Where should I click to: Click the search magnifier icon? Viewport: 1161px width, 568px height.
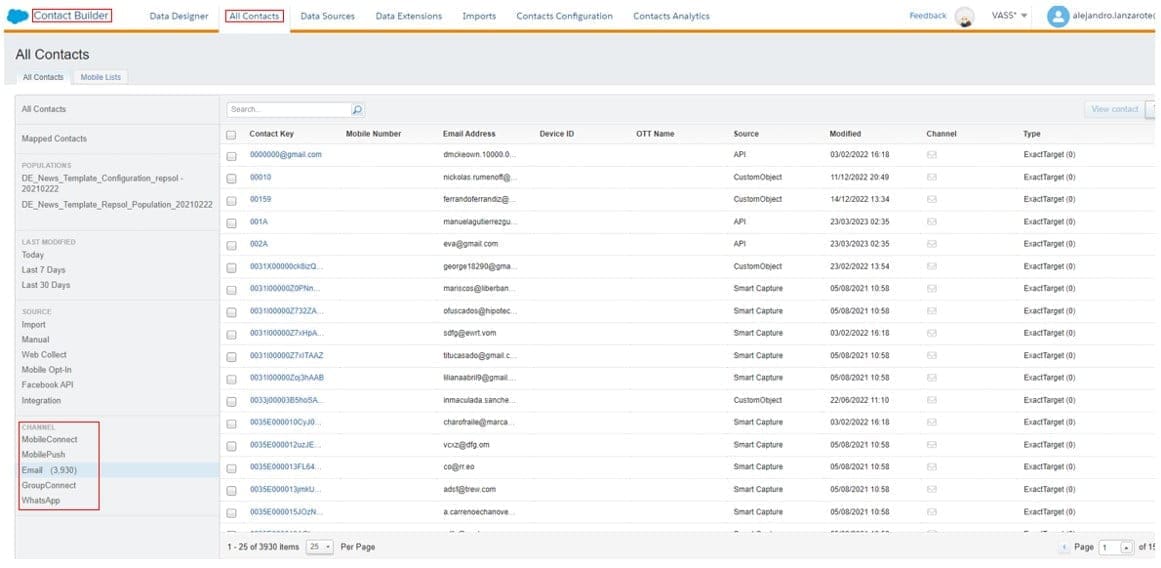coord(357,109)
